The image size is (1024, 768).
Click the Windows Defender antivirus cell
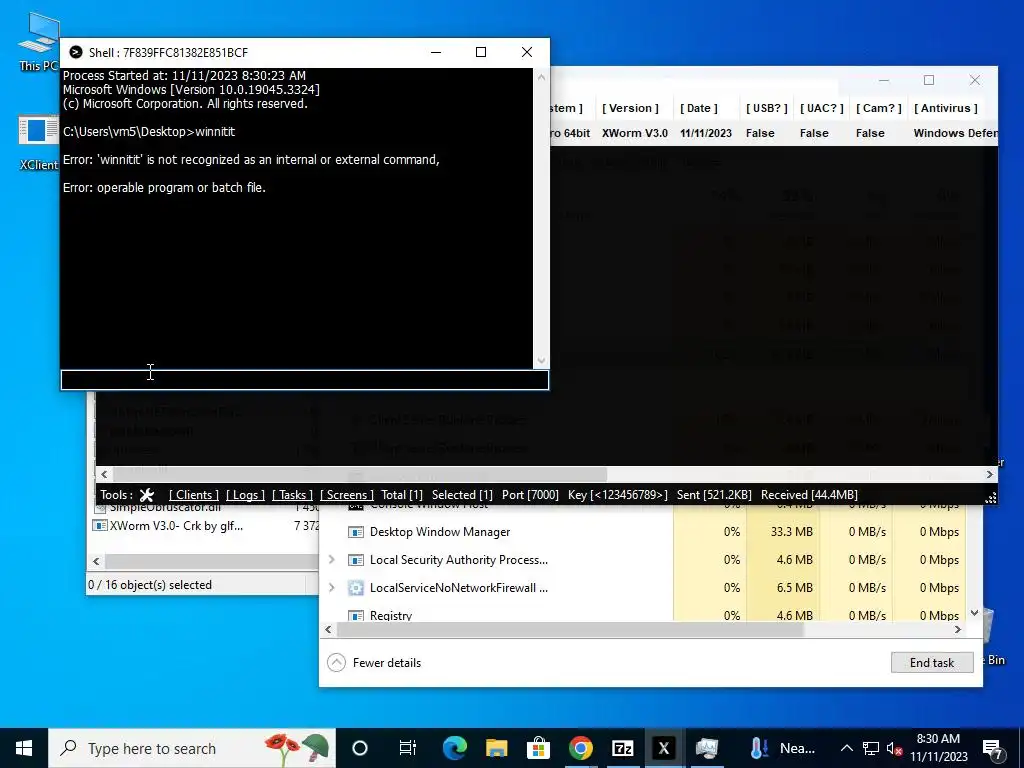point(955,133)
